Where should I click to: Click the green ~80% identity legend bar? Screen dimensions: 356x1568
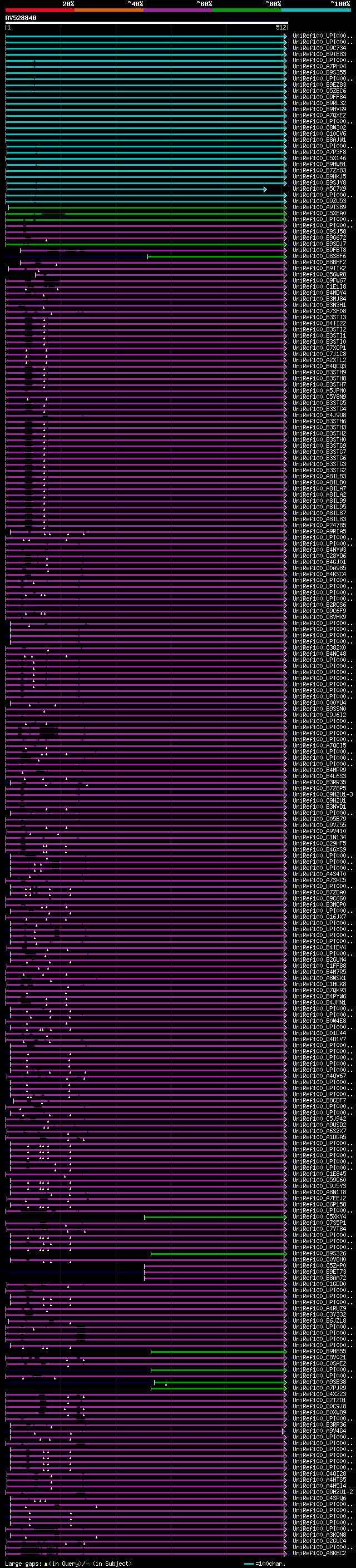[247, 10]
